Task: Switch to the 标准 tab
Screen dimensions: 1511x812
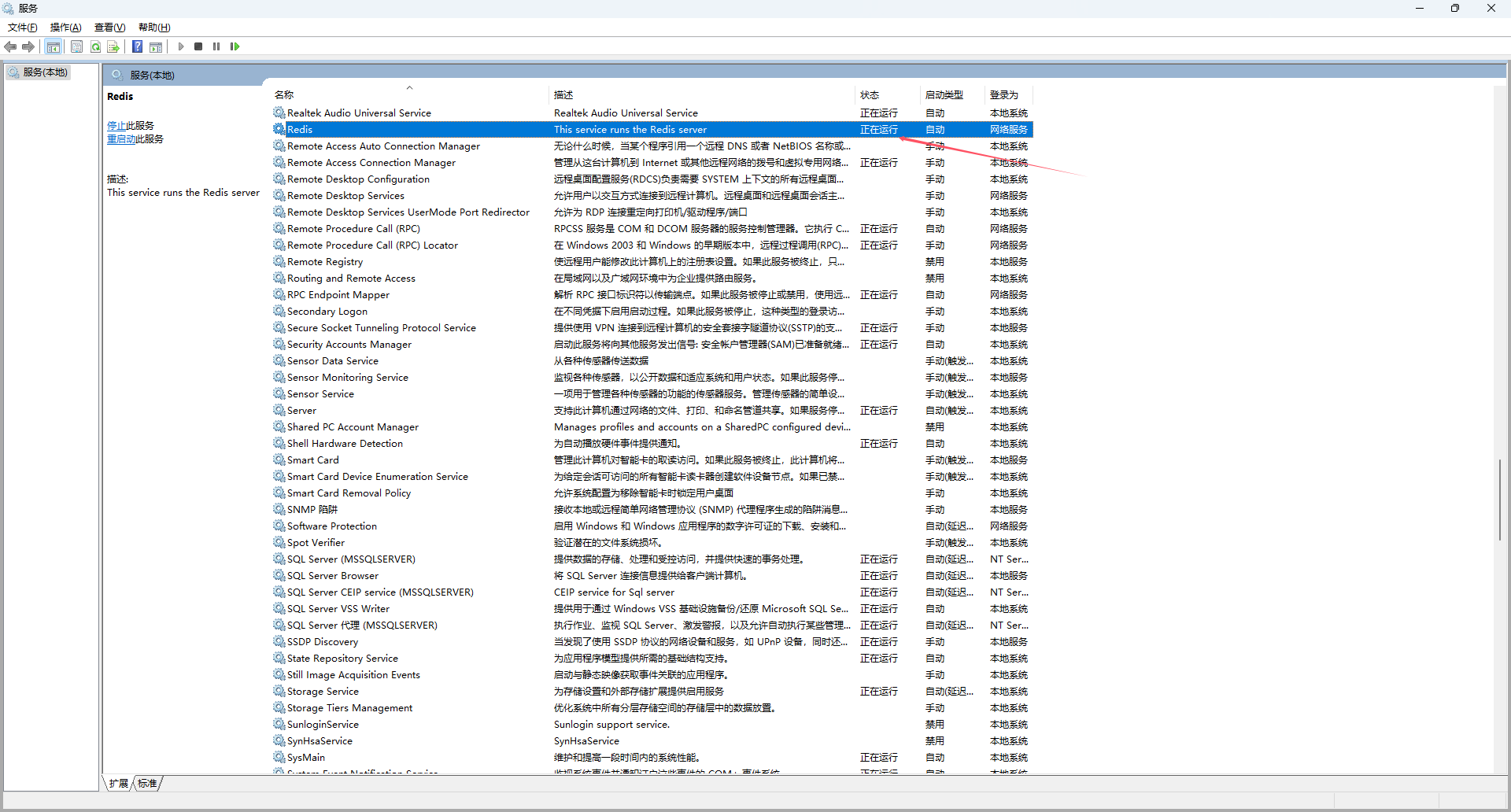Action: [147, 783]
